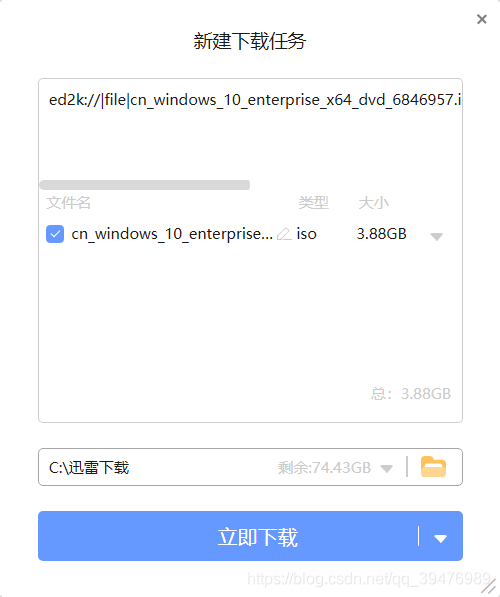The image size is (500, 597).
Task: Open the dropdown arrow beside 立即下载
Action: (441, 538)
